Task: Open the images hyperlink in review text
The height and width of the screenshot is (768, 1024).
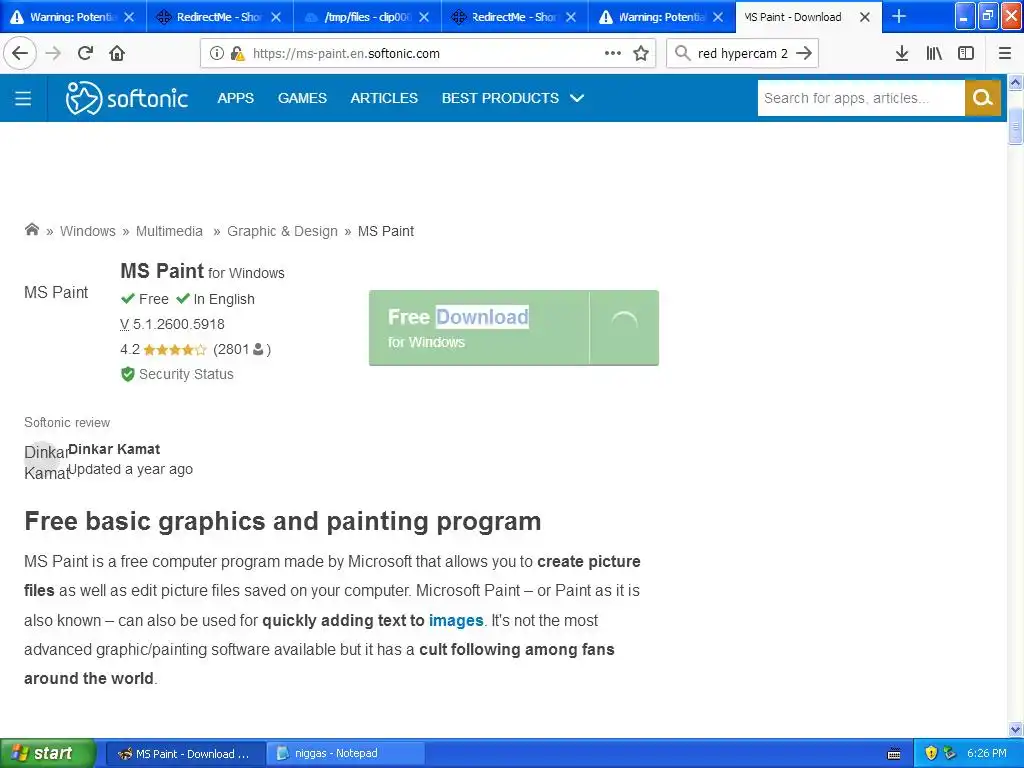Action: tap(456, 620)
